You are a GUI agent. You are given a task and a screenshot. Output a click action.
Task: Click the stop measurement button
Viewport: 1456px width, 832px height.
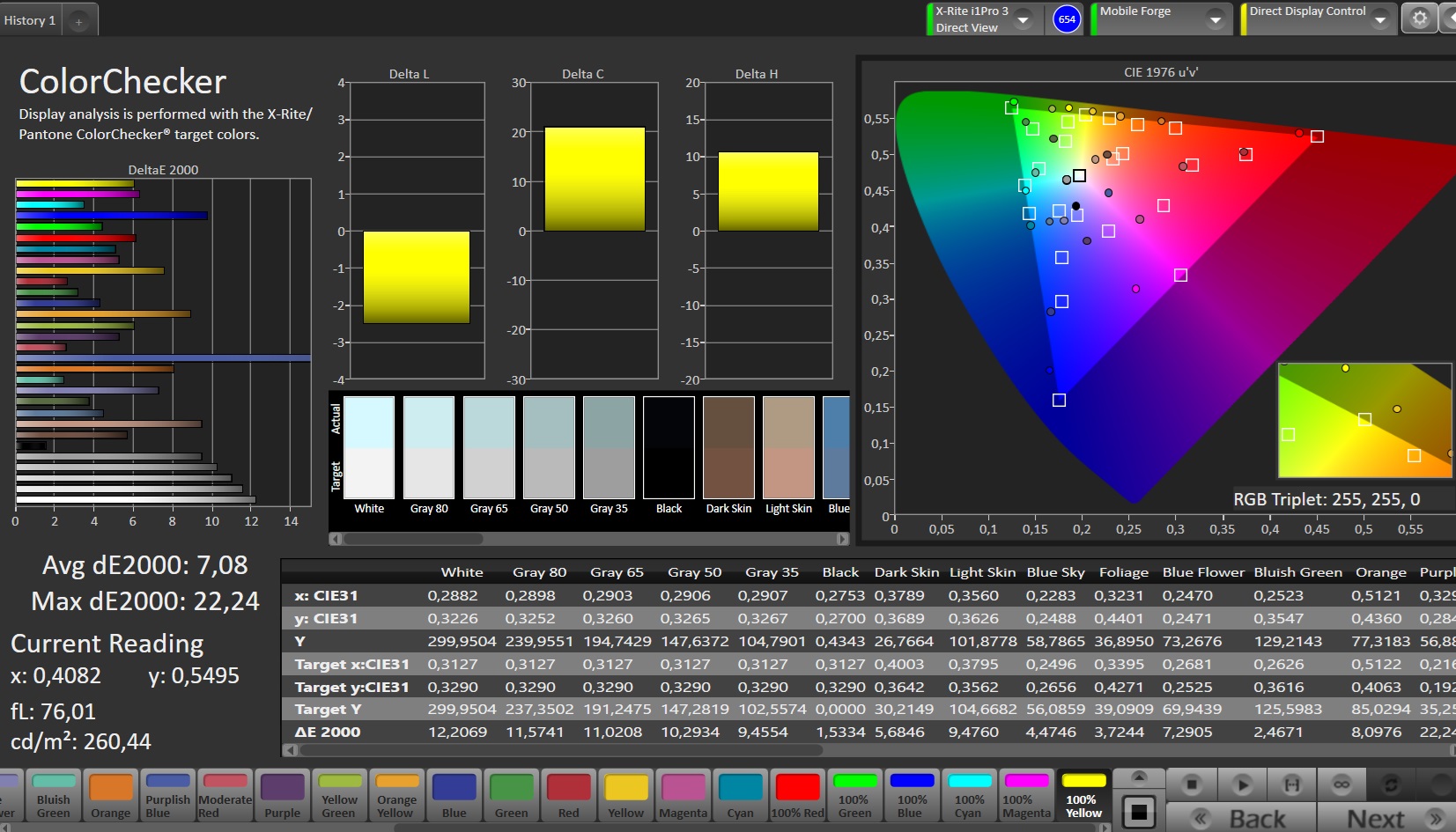[1192, 784]
